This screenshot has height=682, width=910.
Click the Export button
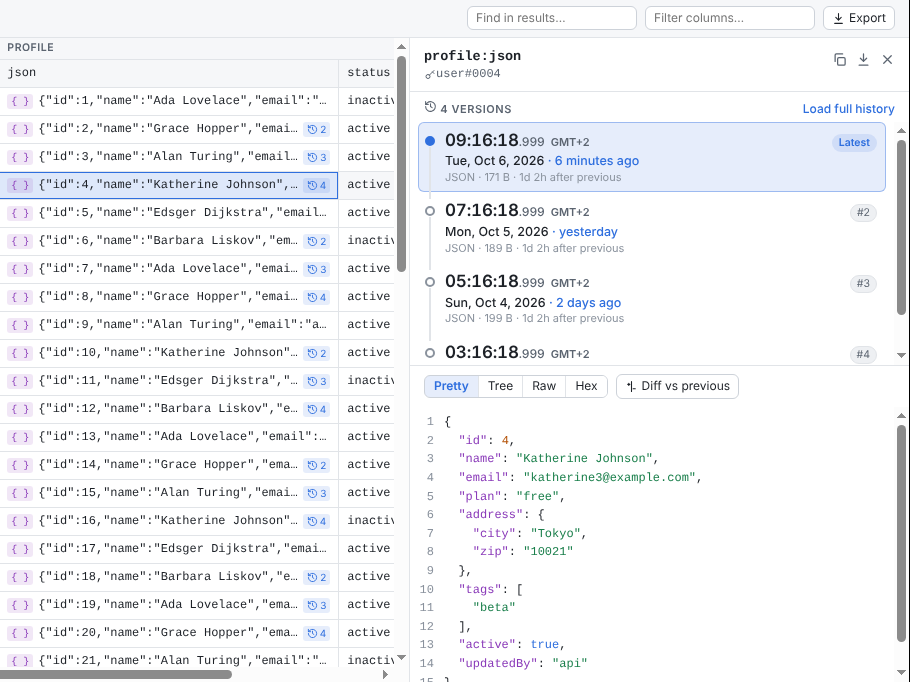coord(859,18)
